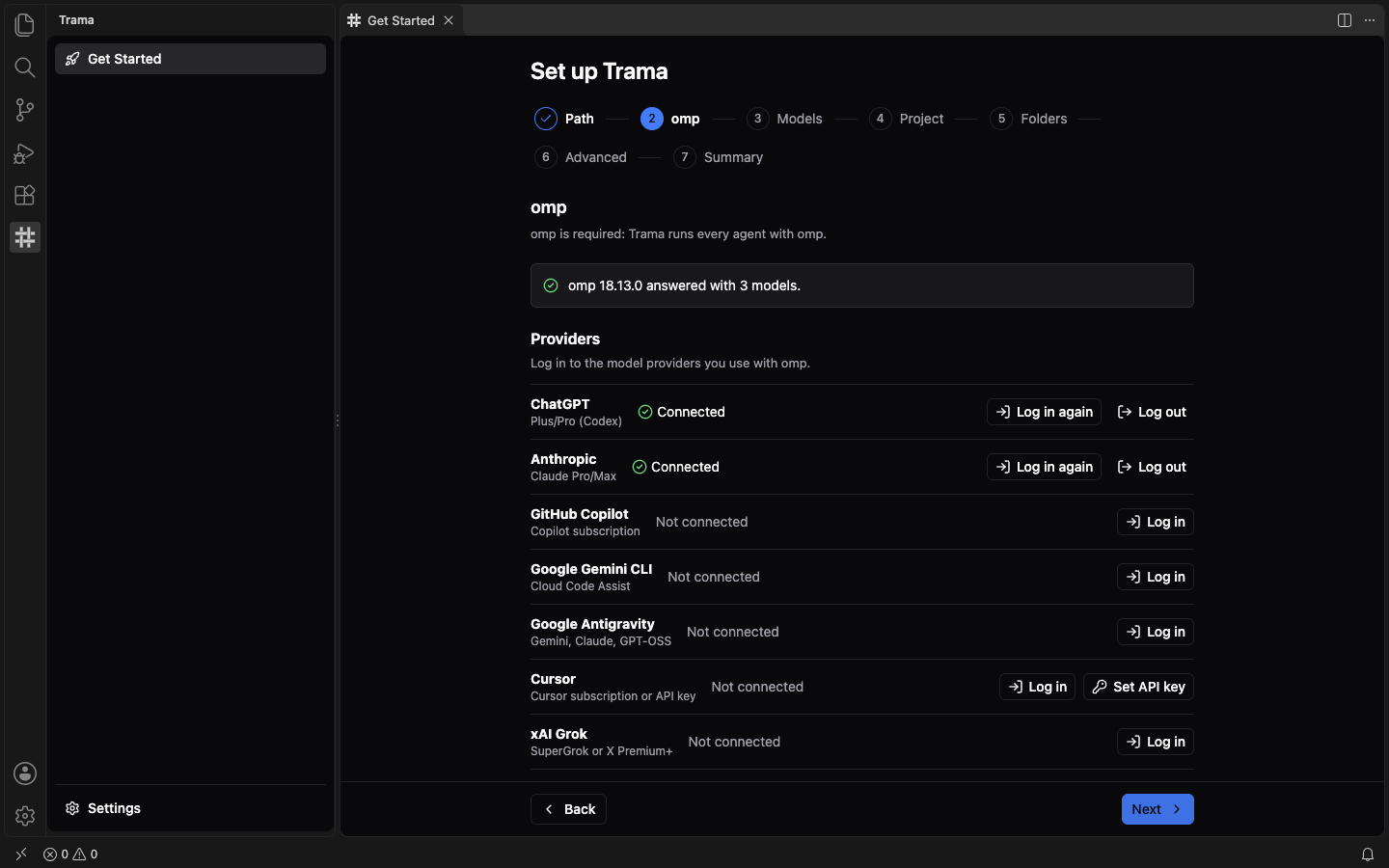Click the Next button
The image size is (1389, 868).
coord(1157,809)
